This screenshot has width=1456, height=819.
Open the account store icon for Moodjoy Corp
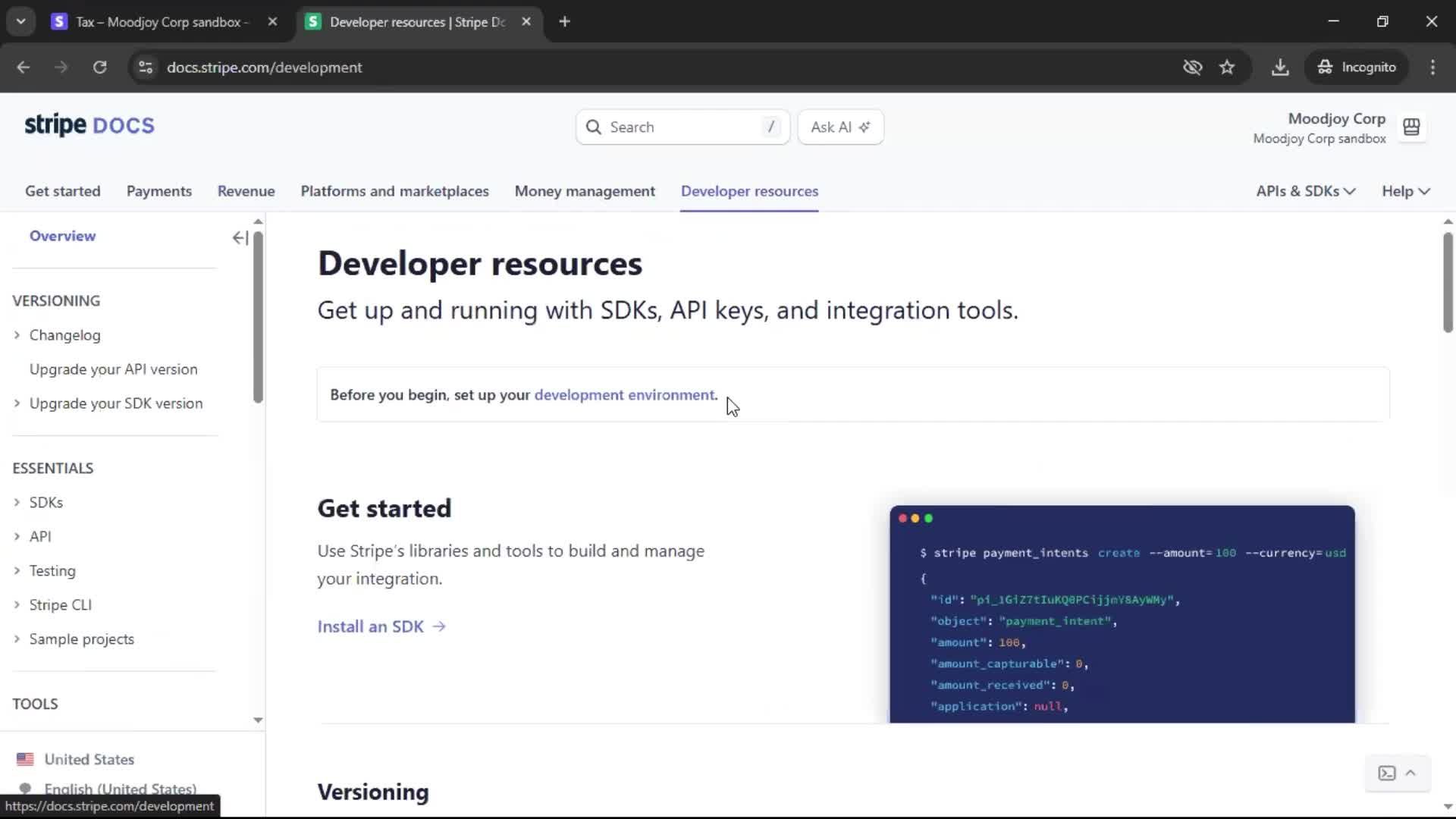1411,127
